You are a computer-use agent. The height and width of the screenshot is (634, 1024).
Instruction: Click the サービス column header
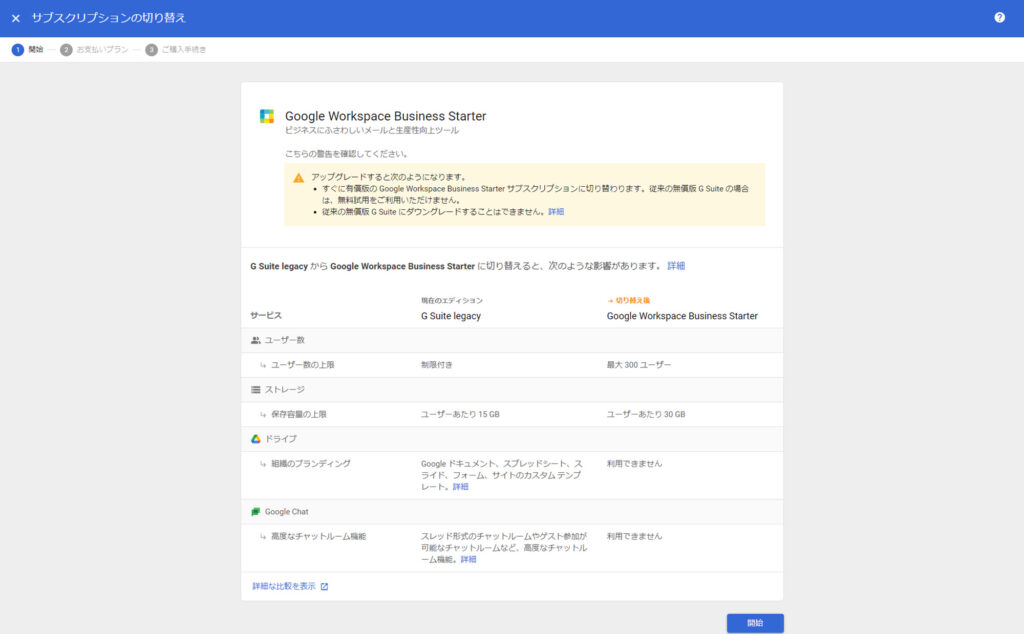coord(266,315)
